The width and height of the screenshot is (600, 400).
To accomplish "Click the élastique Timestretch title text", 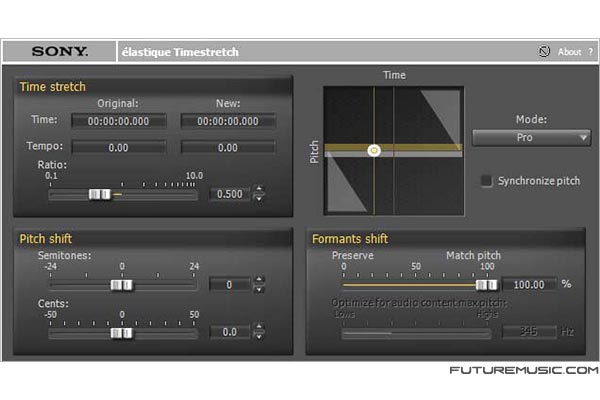I will click(x=180, y=52).
